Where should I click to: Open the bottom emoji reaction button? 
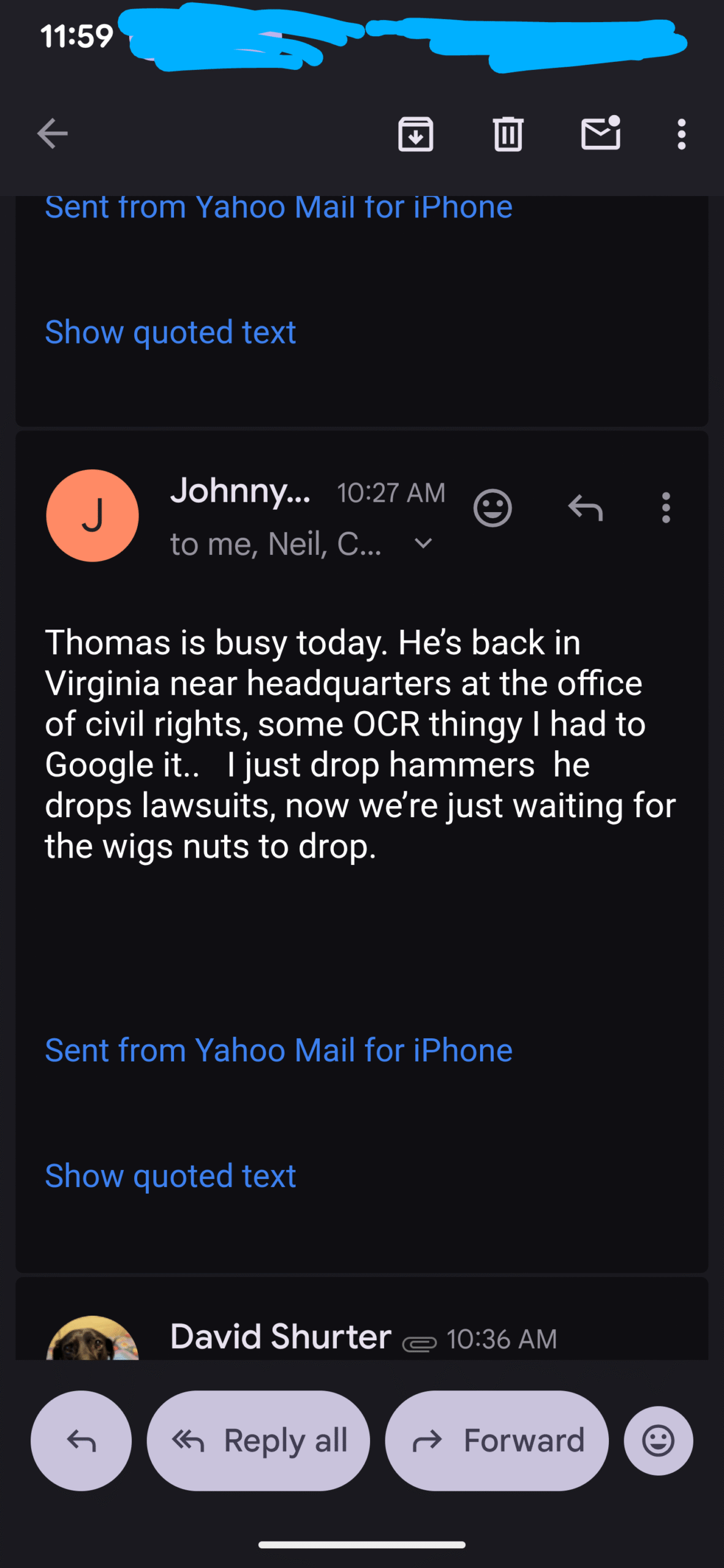click(658, 1440)
